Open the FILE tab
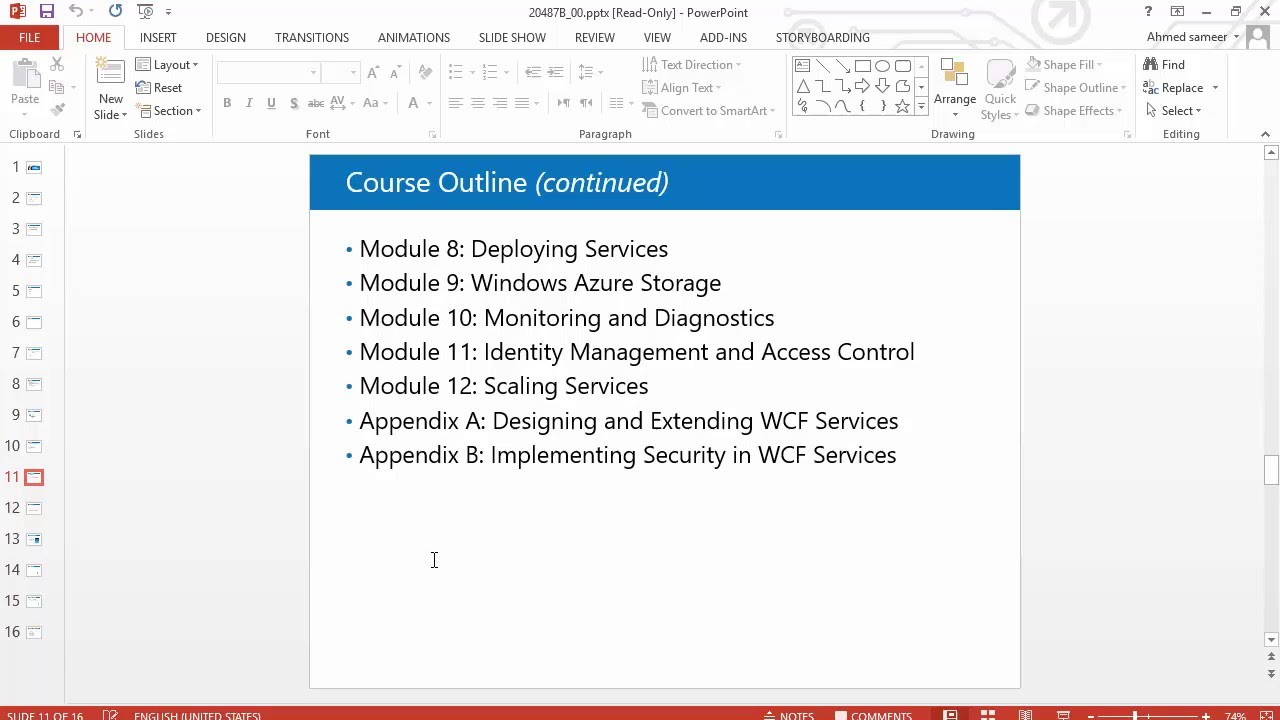Screen dimensions: 1280x720 (x=30, y=37)
